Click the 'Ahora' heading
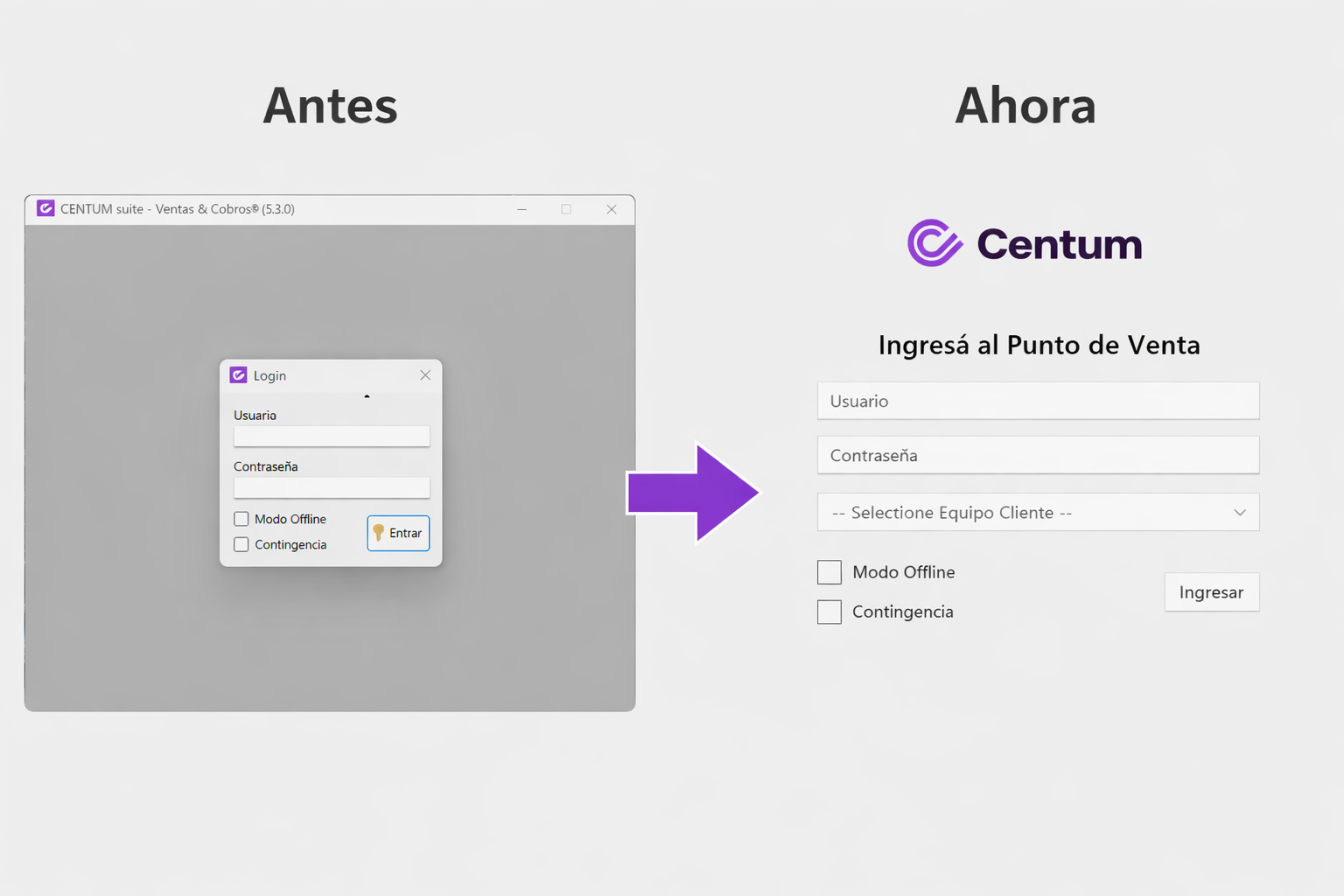 (1025, 106)
